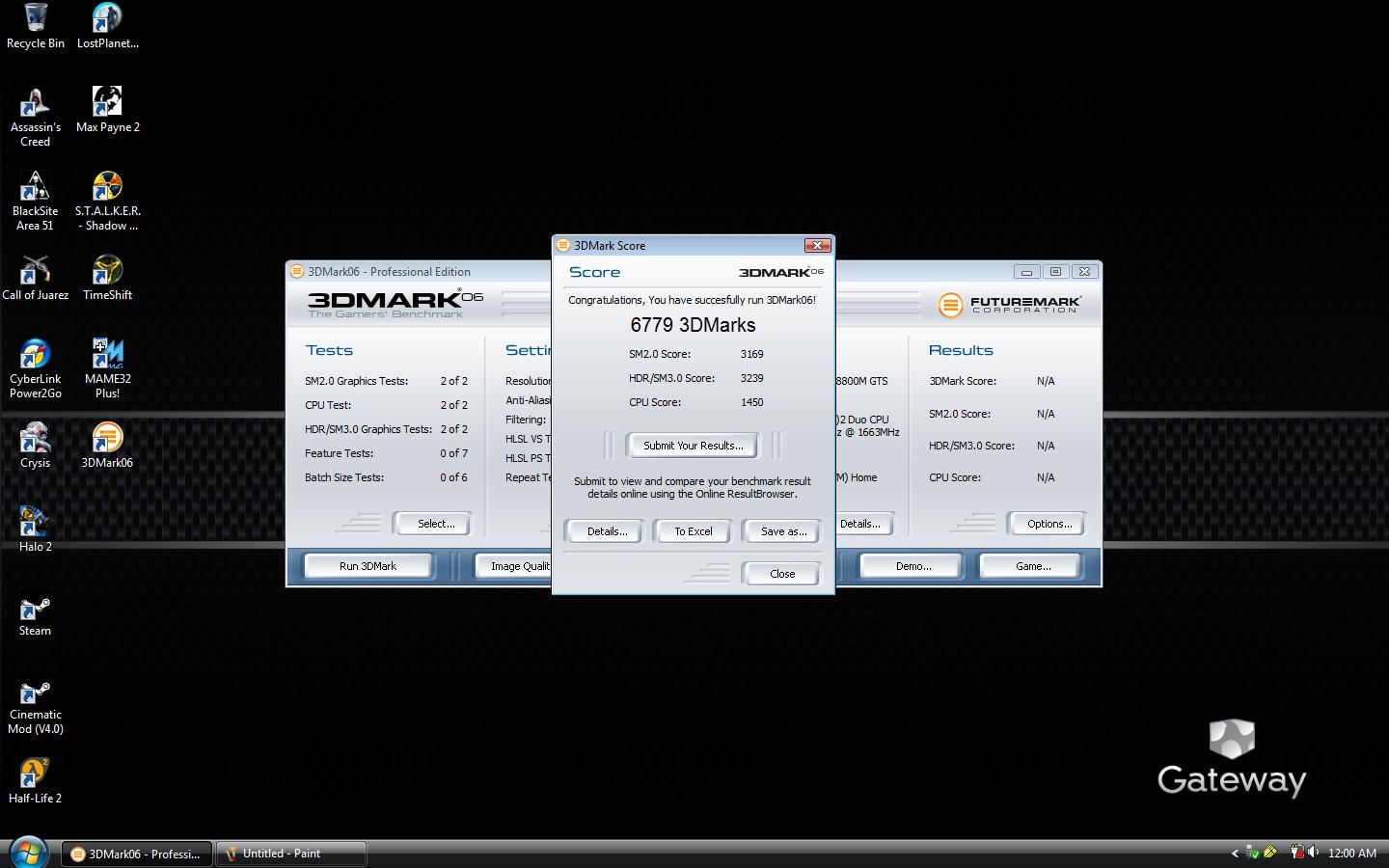
Task: Open the battery power tray icon
Action: (1296, 853)
